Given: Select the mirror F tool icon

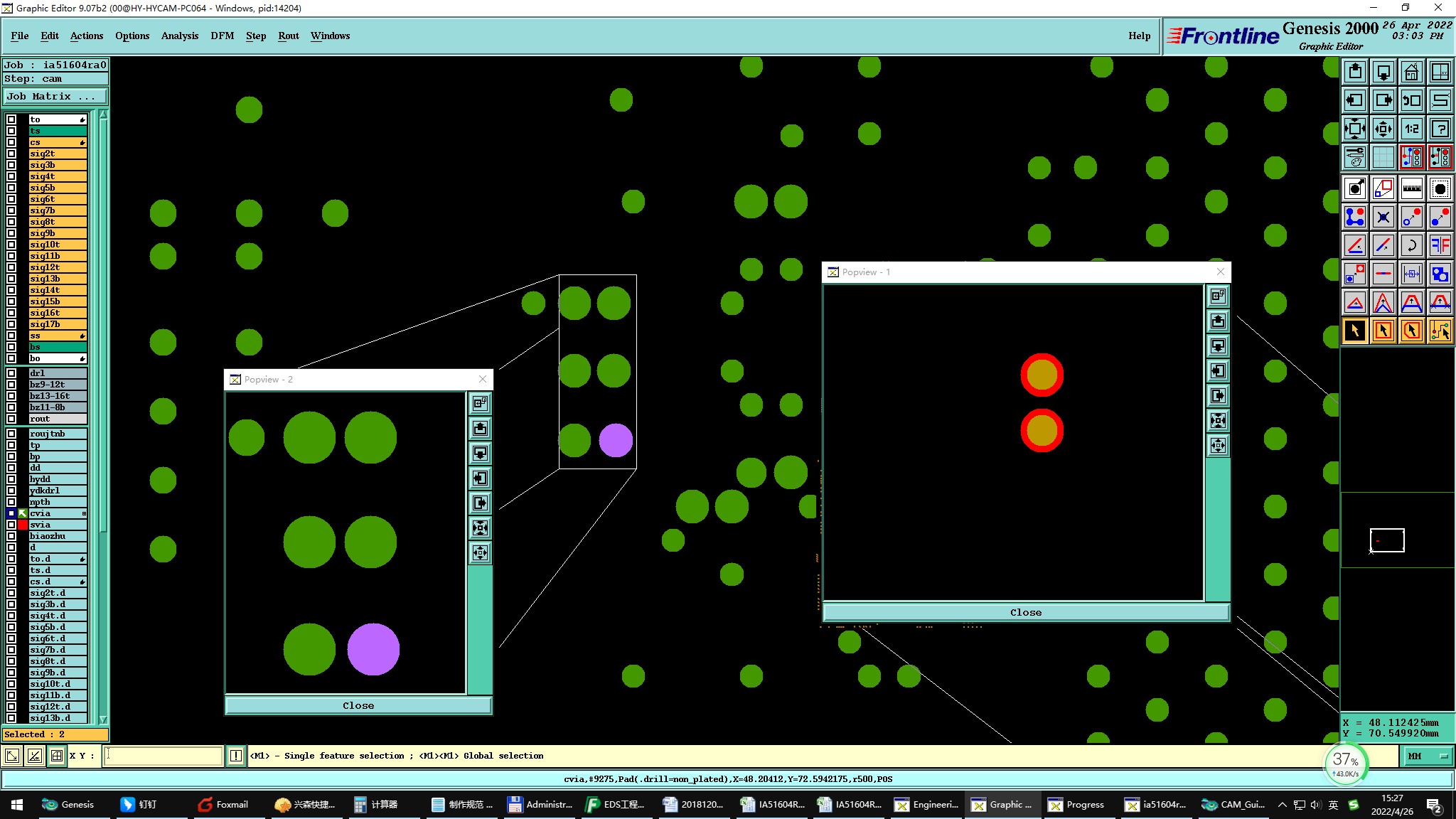Looking at the screenshot, I should [1440, 245].
